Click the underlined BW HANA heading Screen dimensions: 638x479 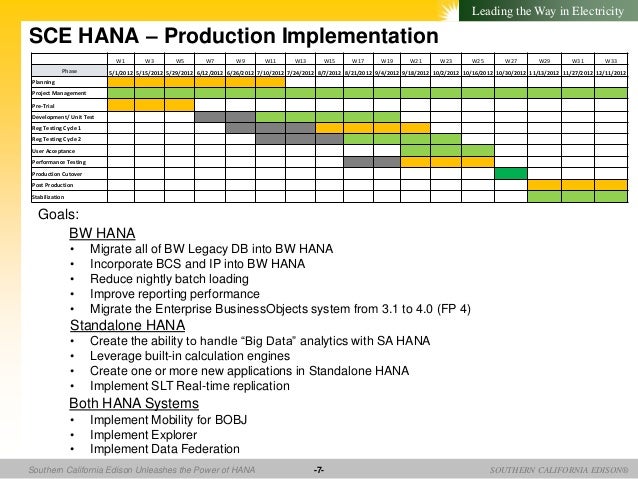click(x=102, y=233)
